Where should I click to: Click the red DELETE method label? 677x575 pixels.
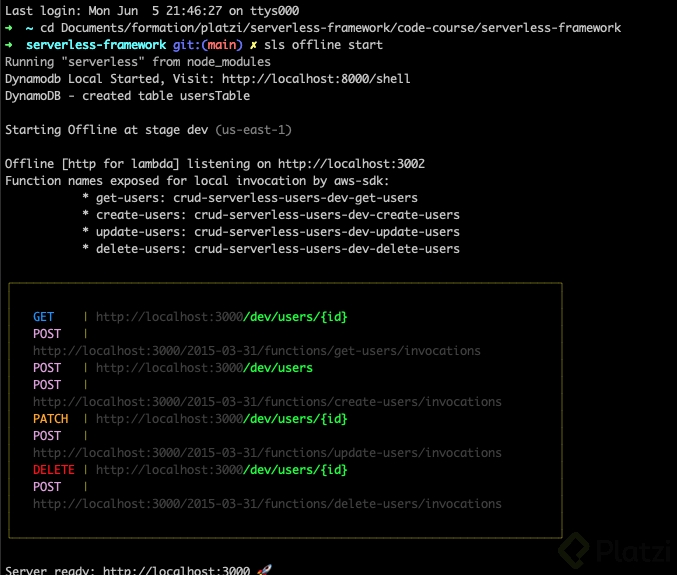(54, 470)
